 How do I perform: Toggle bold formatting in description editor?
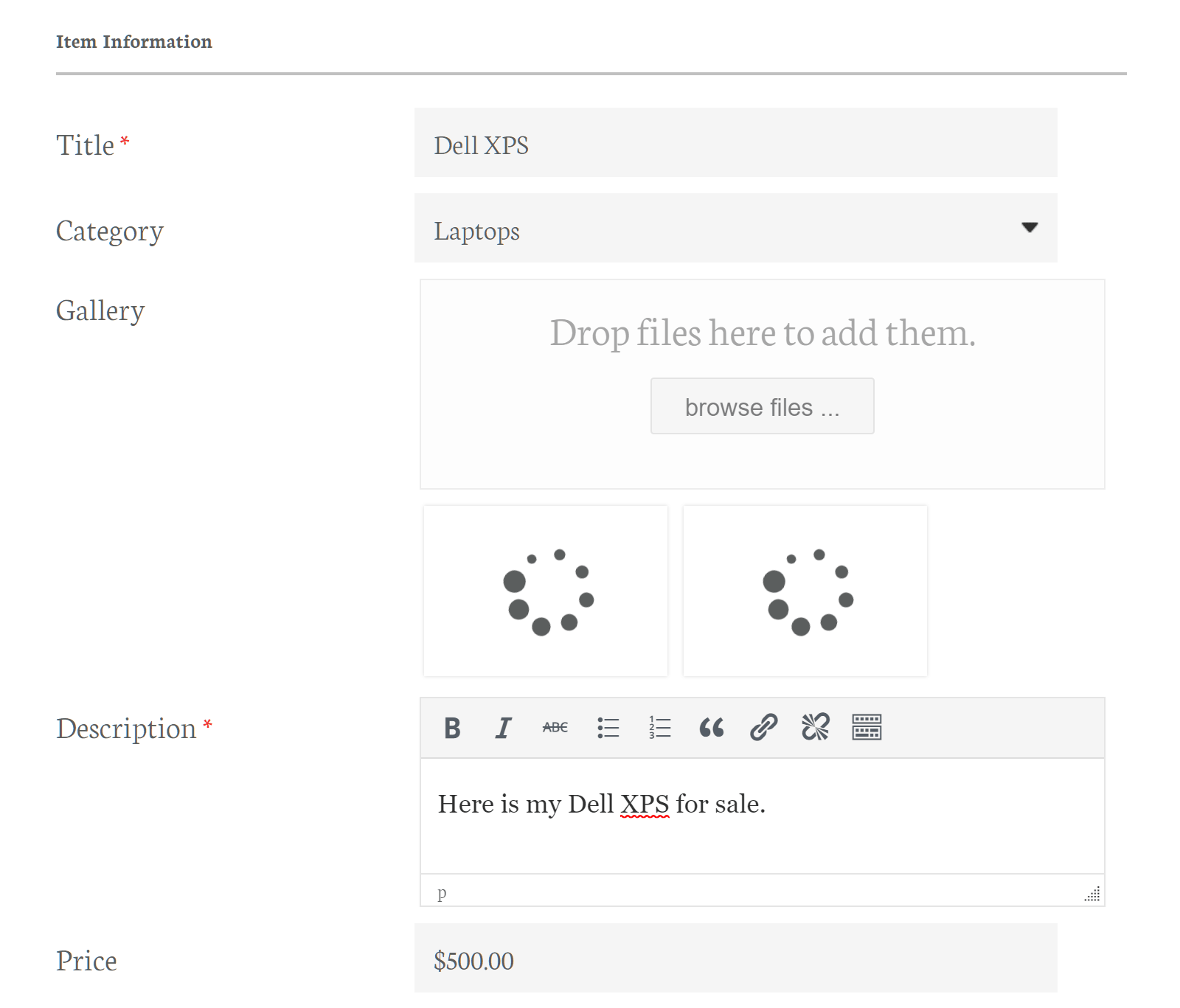coord(452,728)
